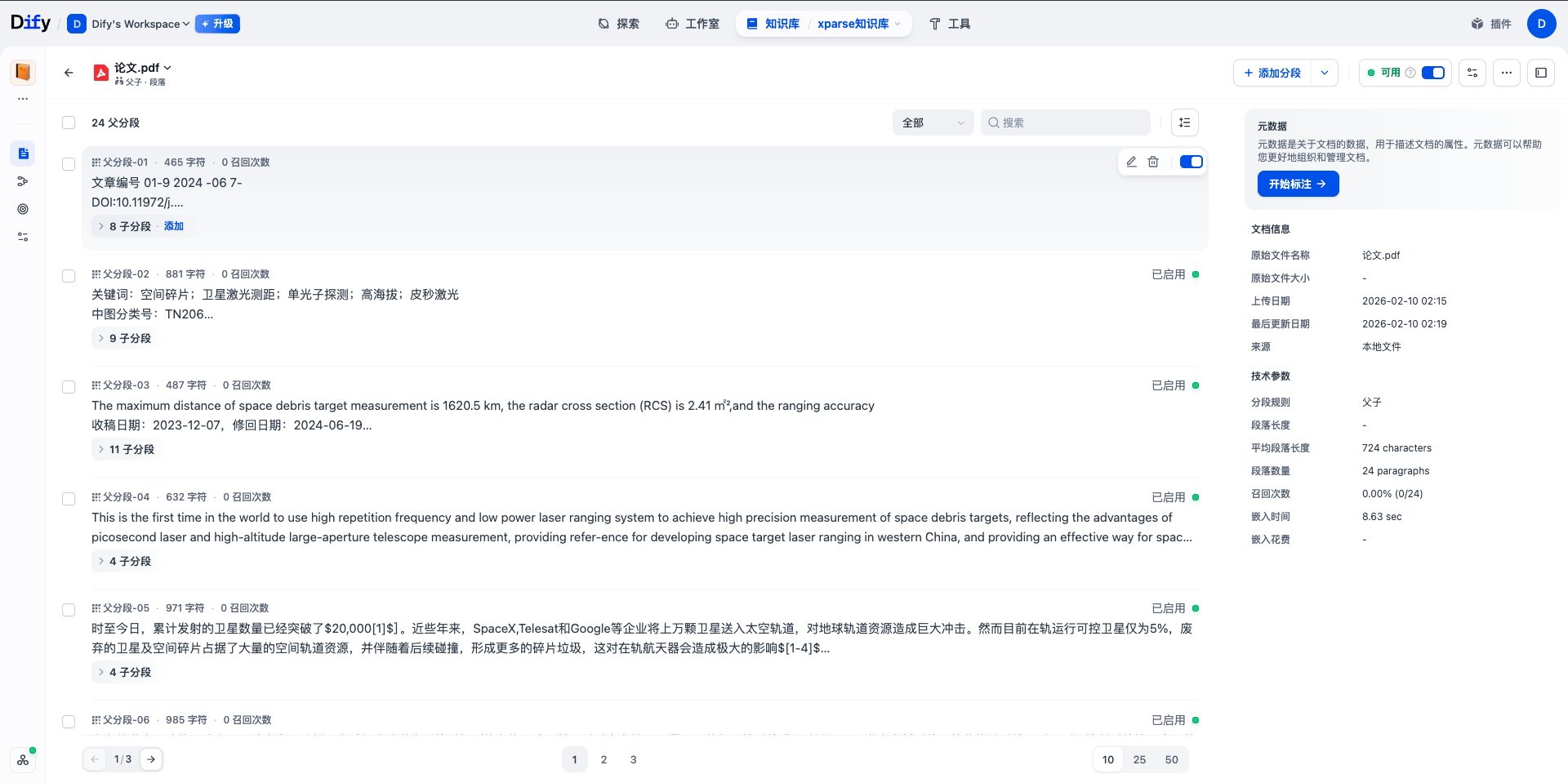Disable the 父分段-01 segment toggle
This screenshot has height=783, width=1568.
[1192, 162]
